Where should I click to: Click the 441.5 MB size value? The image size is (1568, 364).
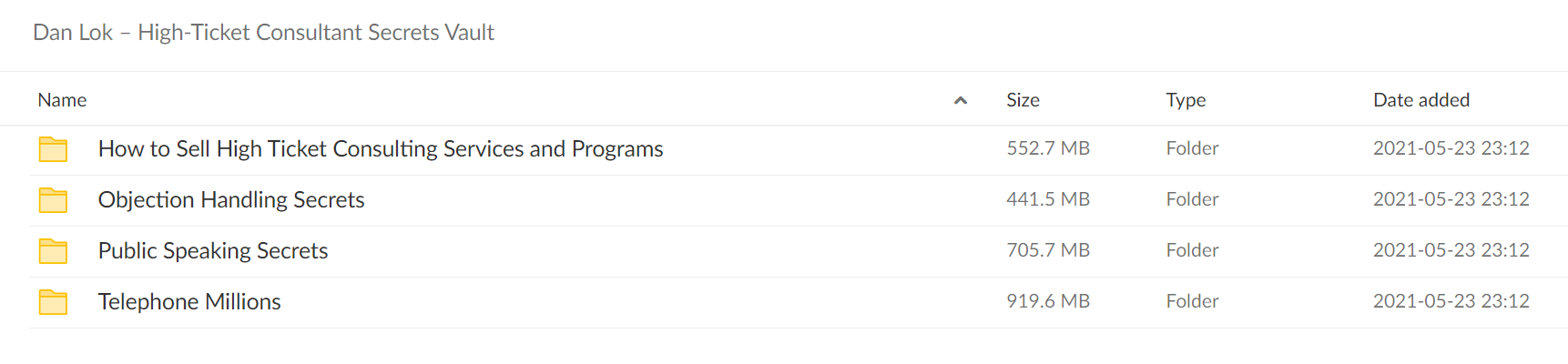(1048, 199)
